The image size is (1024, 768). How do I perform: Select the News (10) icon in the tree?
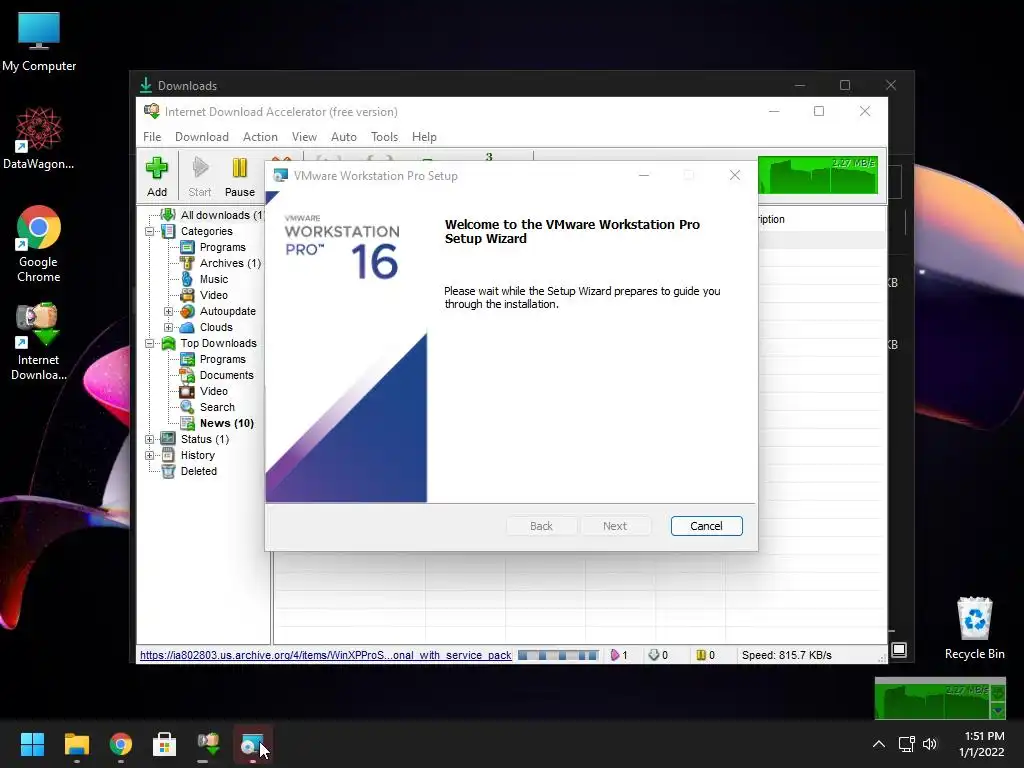(x=187, y=423)
